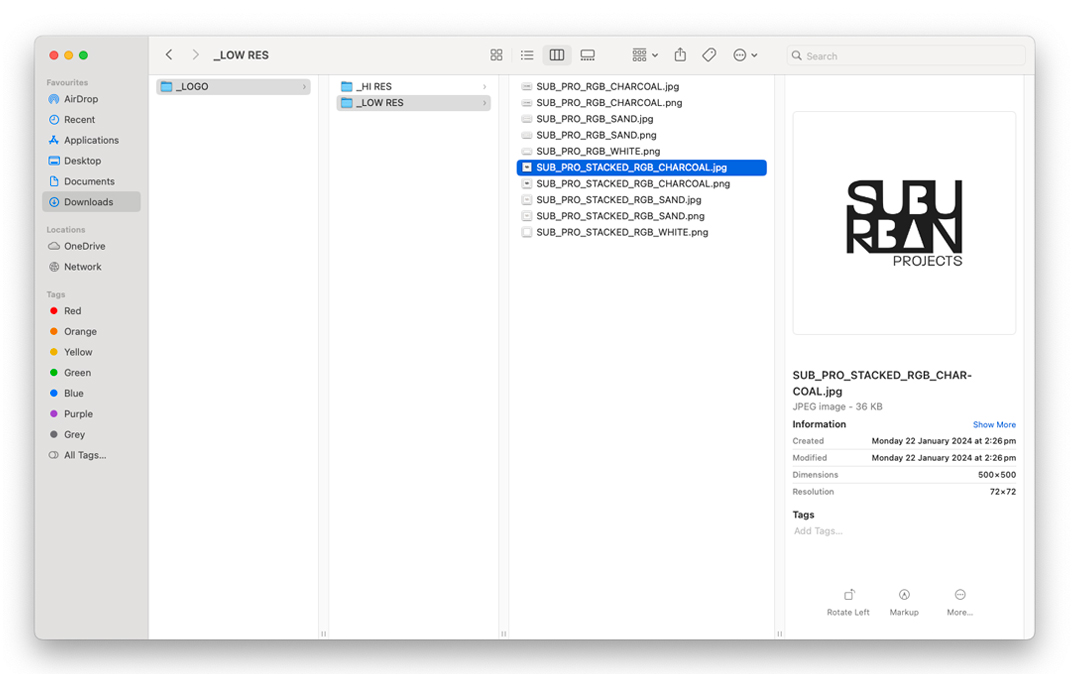Open Network location in the sidebar
The width and height of the screenshot is (1080, 674).
click(91, 267)
